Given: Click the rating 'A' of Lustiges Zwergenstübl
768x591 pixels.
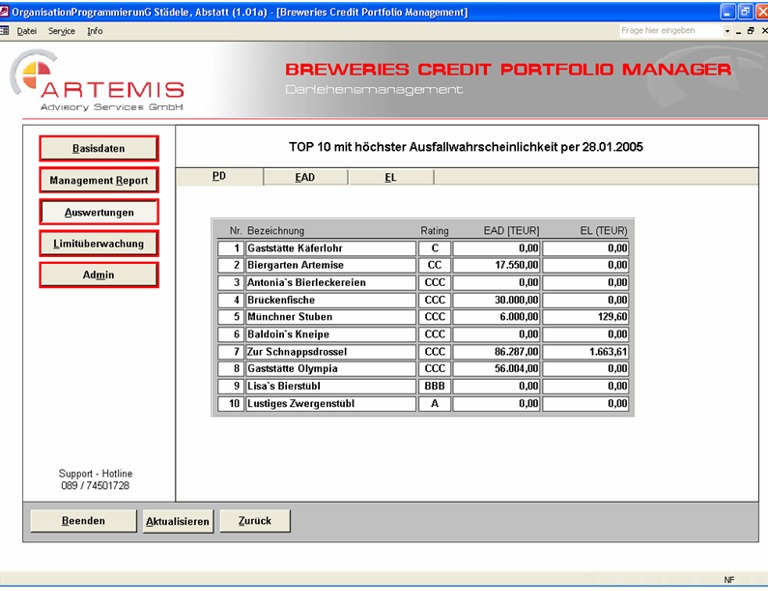Looking at the screenshot, I should click(x=434, y=403).
